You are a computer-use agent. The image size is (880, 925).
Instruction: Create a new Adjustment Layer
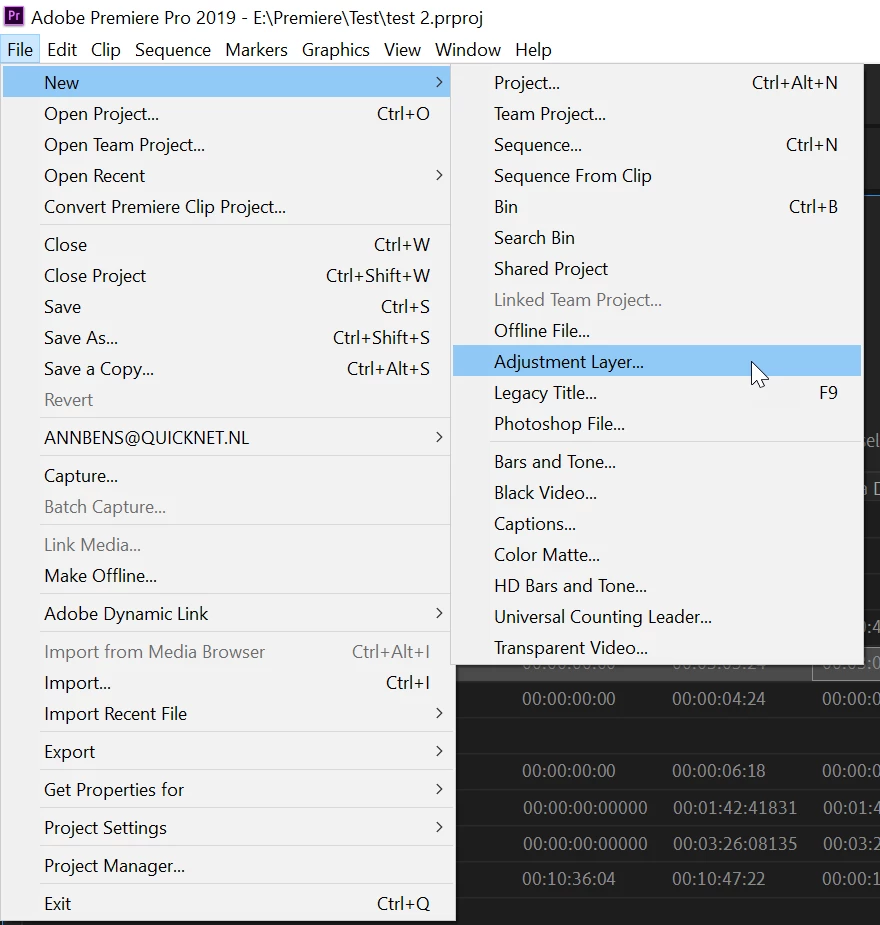656,361
